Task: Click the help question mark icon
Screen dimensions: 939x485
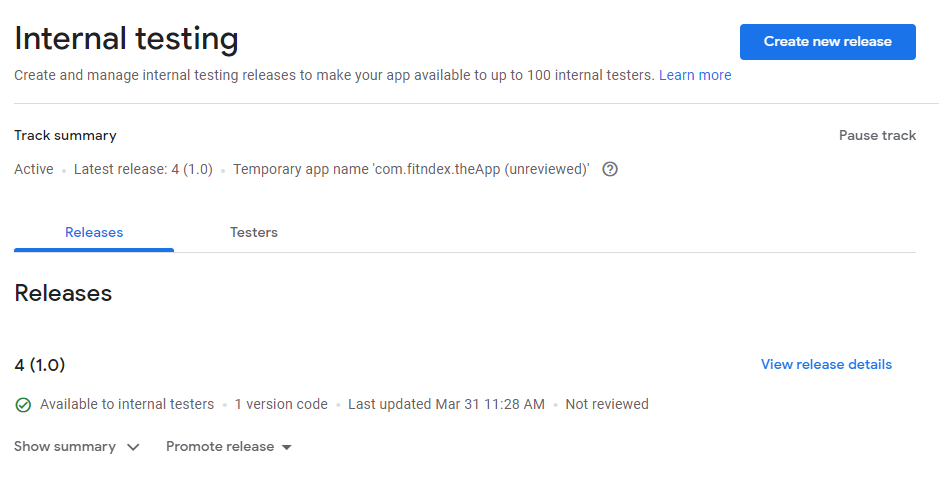Action: (610, 169)
